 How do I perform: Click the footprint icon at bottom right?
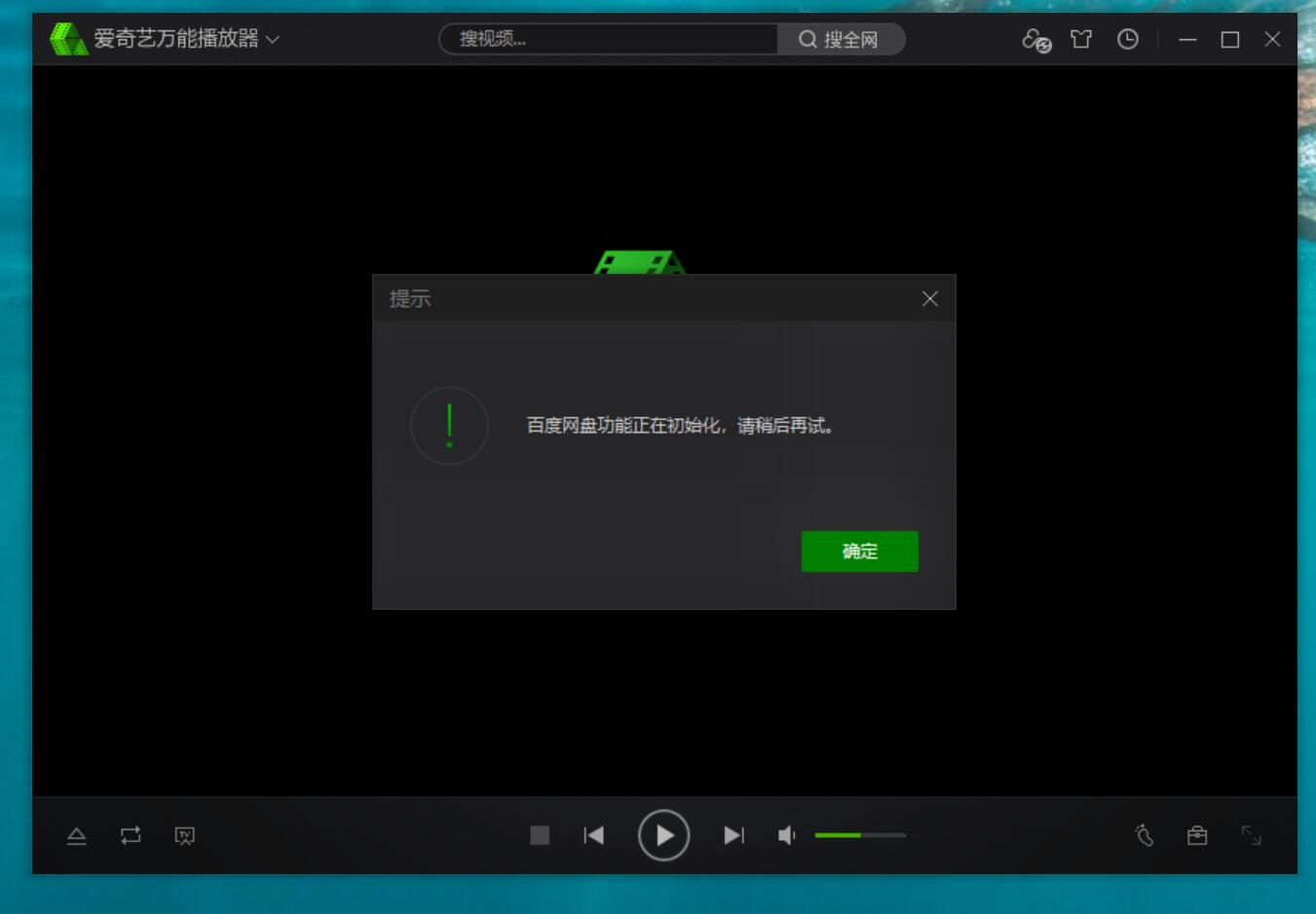coord(1145,835)
